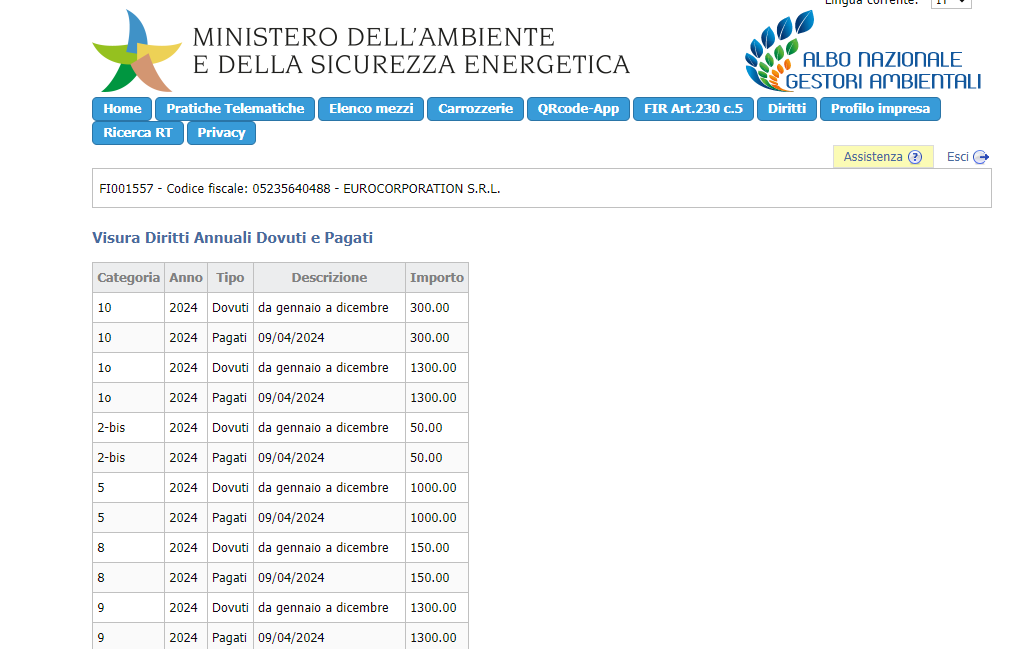The width and height of the screenshot is (1025, 649).
Task: Open FIR Art.230 c.5 section
Action: point(693,109)
